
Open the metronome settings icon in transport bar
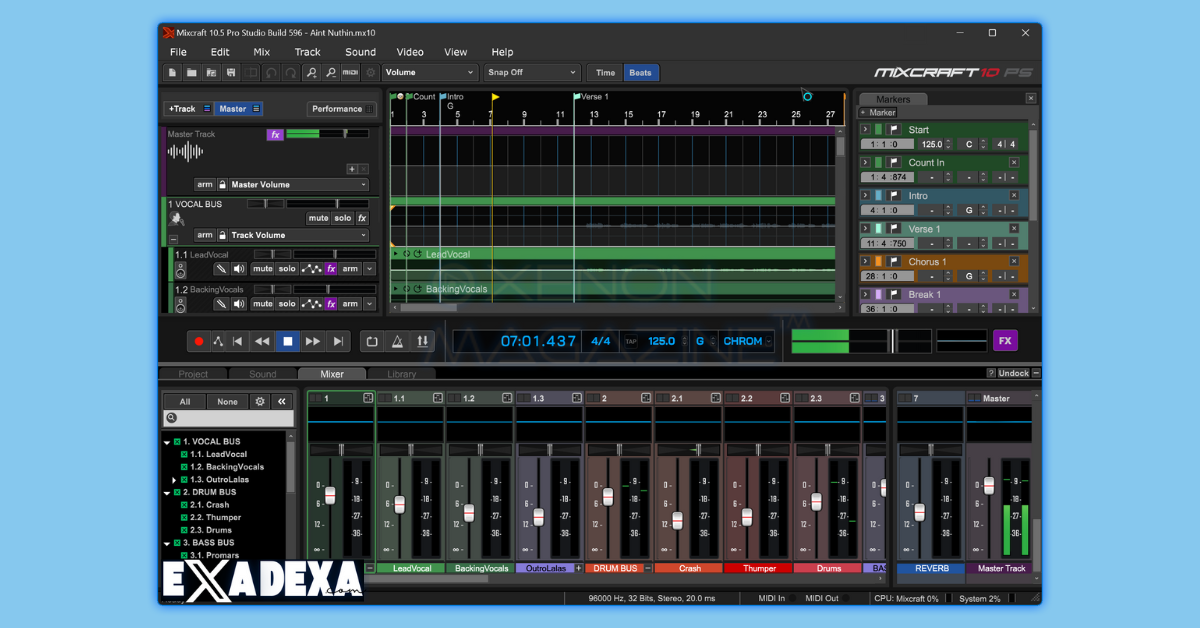(x=396, y=341)
